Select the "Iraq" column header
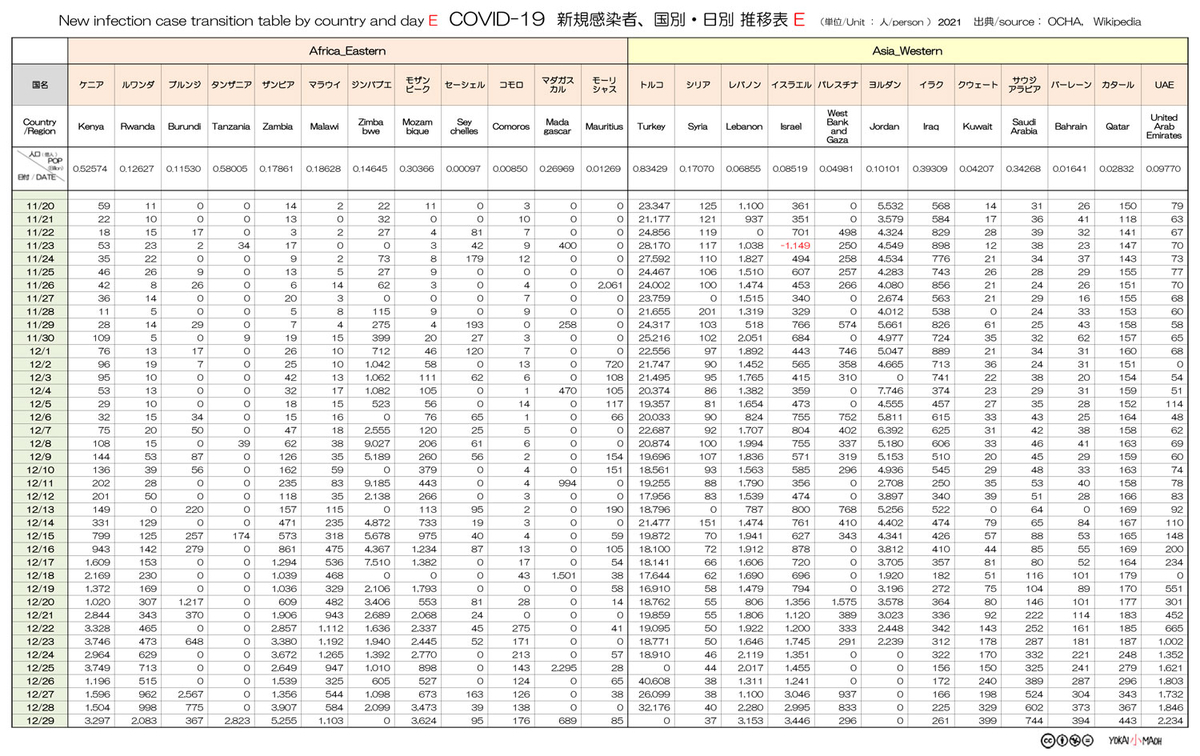Screen dimensions: 1200x756 (x=931, y=128)
